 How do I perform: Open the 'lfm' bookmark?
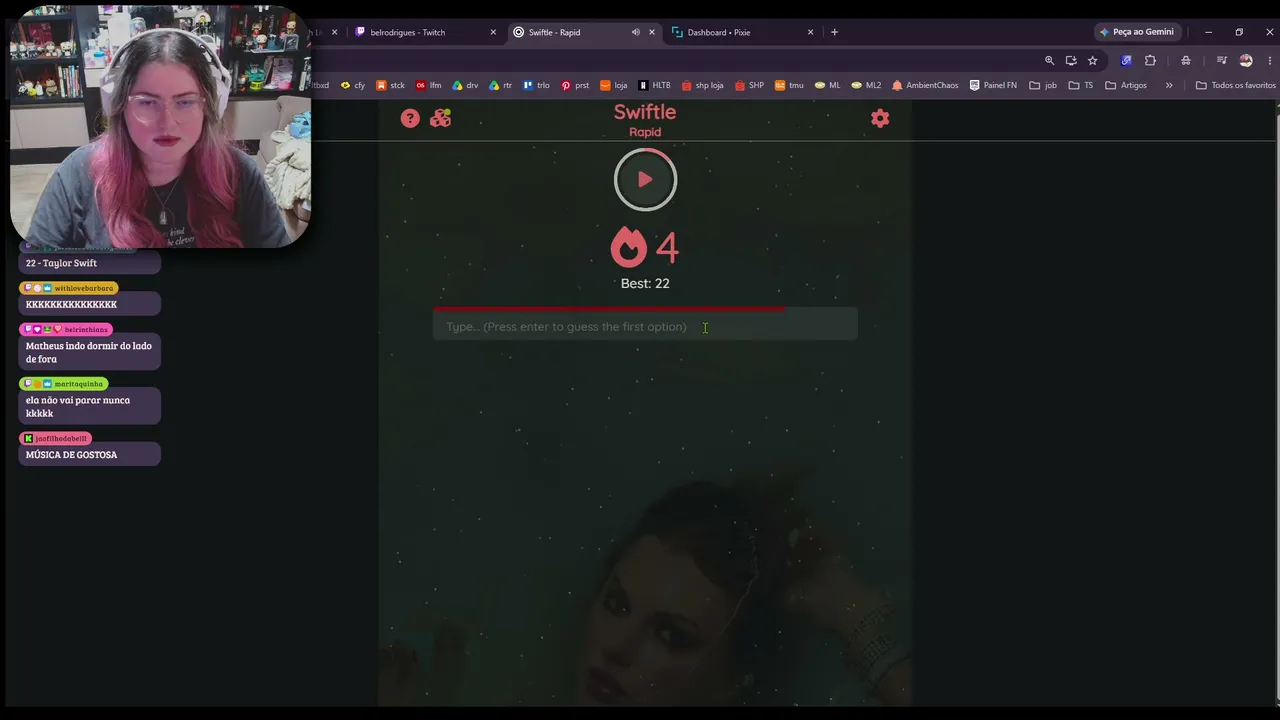point(428,85)
